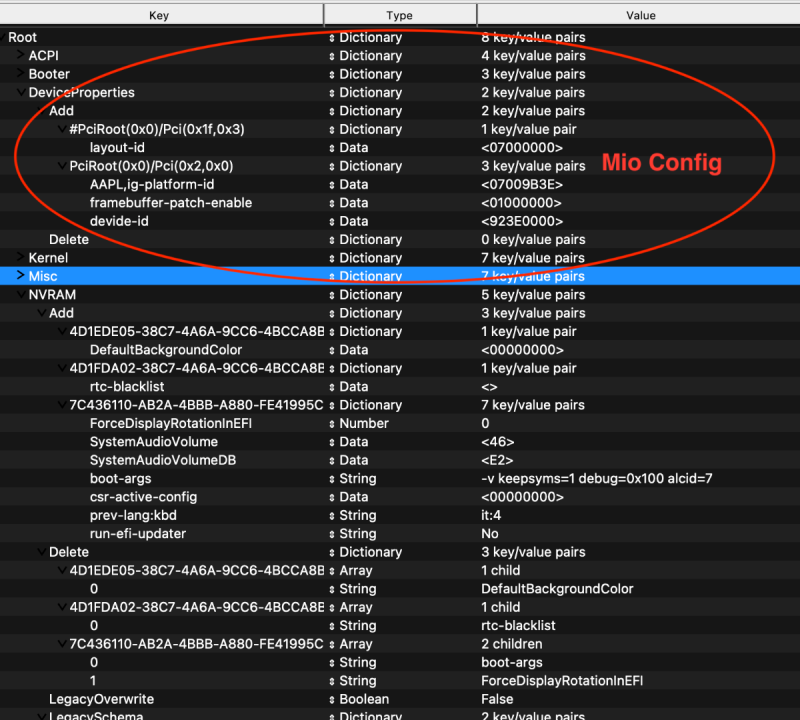Expand the Kernel dictionary
This screenshot has width=800, height=720.
point(22,257)
